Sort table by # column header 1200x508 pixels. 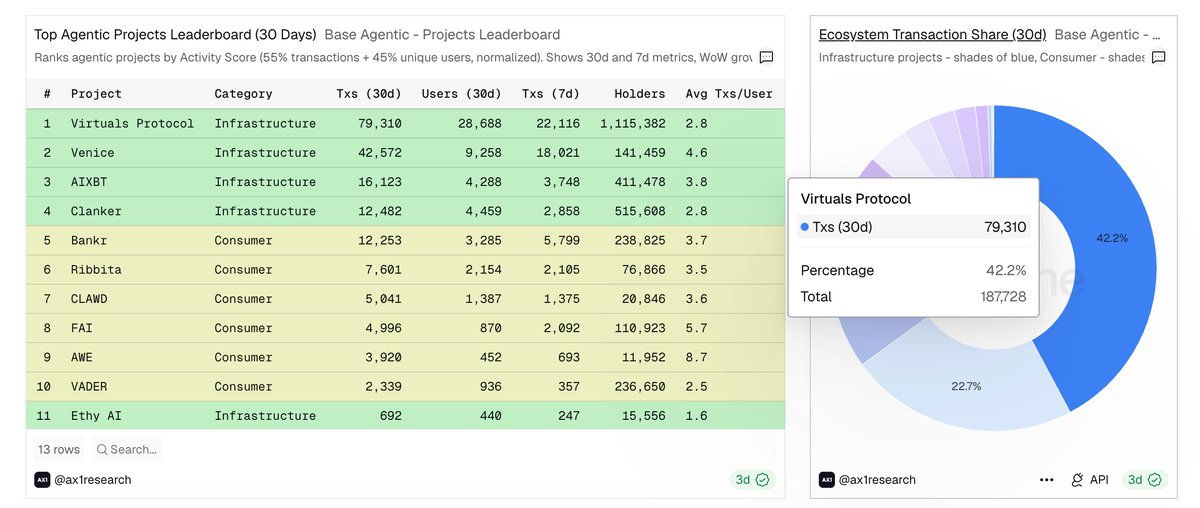click(x=47, y=94)
